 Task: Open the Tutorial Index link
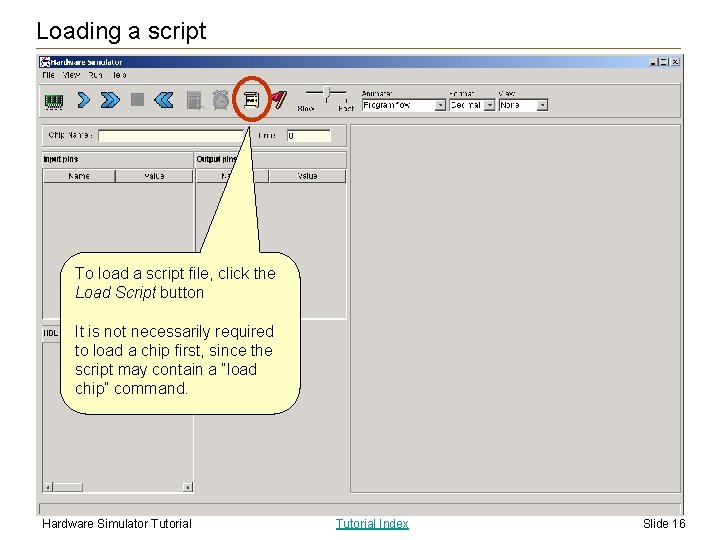pos(372,523)
